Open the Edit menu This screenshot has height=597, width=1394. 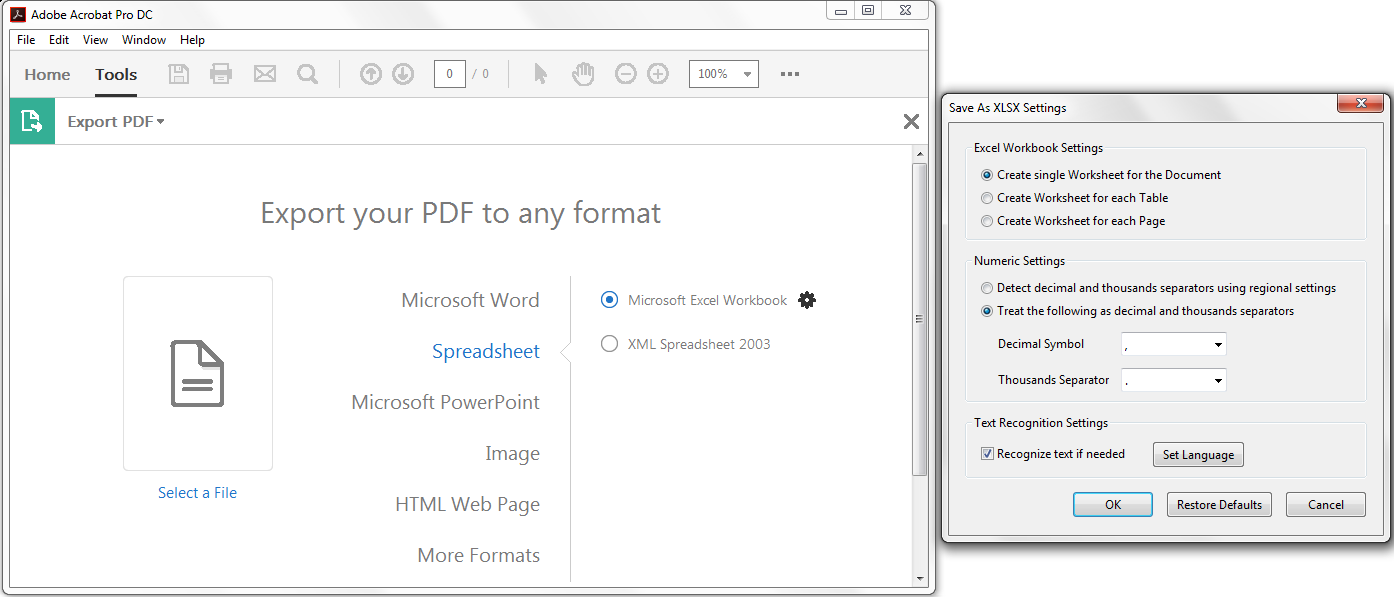pos(59,40)
